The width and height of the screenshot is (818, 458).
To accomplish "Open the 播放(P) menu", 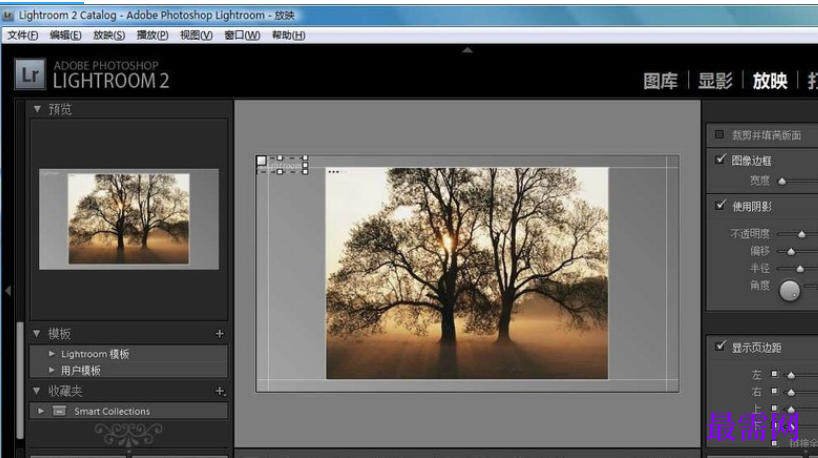I will pos(152,35).
